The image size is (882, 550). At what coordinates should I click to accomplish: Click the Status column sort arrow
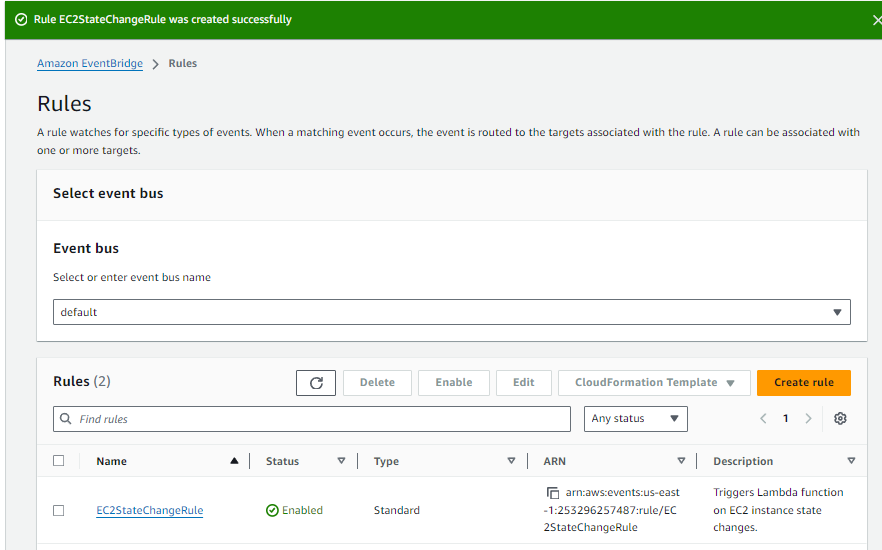[341, 461]
